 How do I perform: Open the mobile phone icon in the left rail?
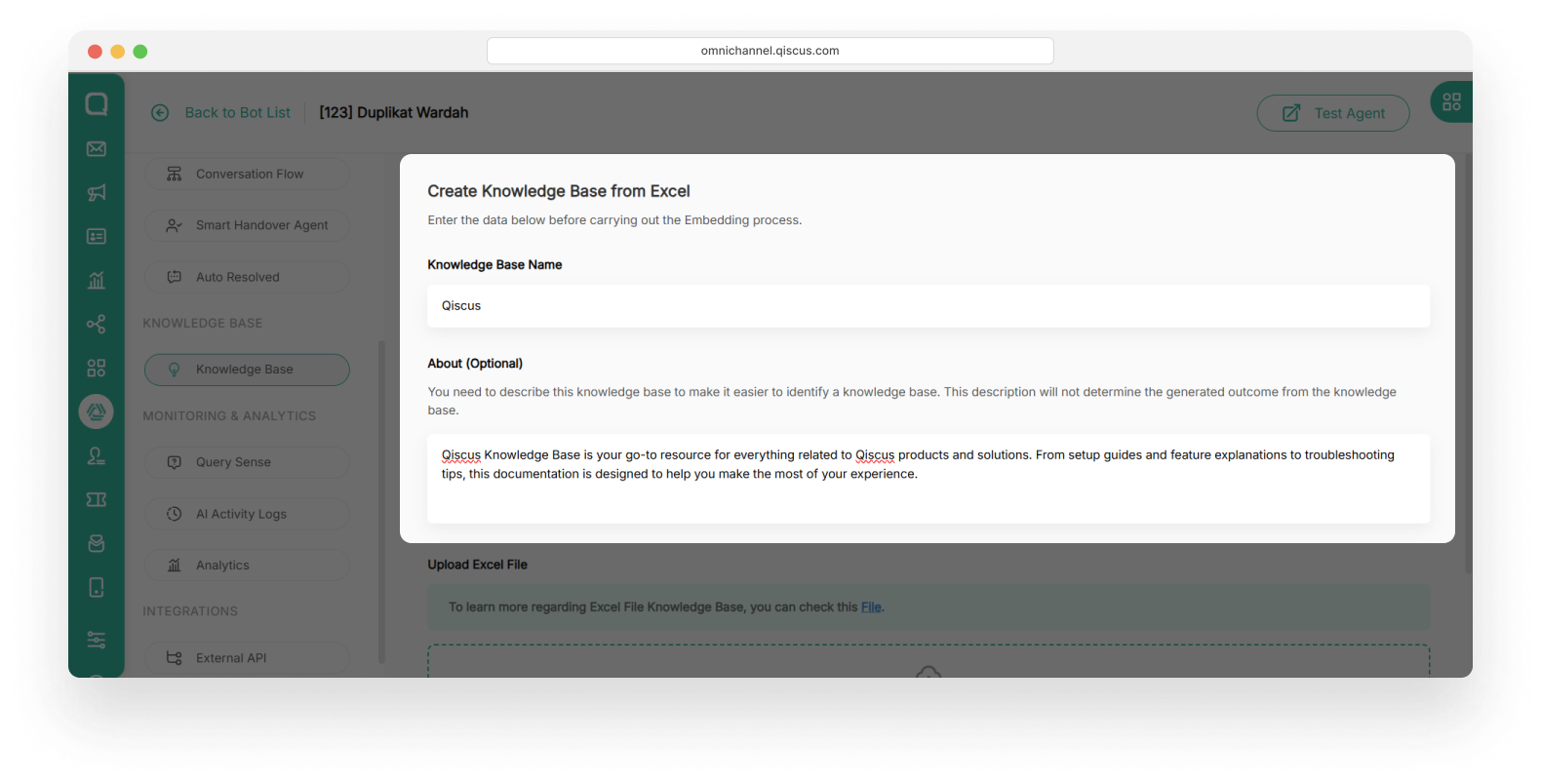pos(97,587)
